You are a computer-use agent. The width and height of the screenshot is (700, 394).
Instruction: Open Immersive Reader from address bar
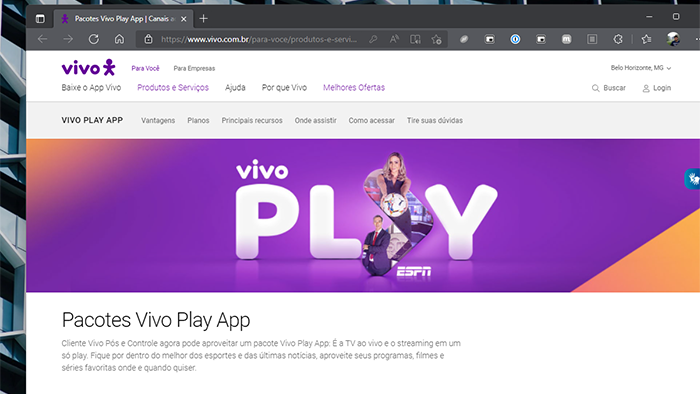415,39
